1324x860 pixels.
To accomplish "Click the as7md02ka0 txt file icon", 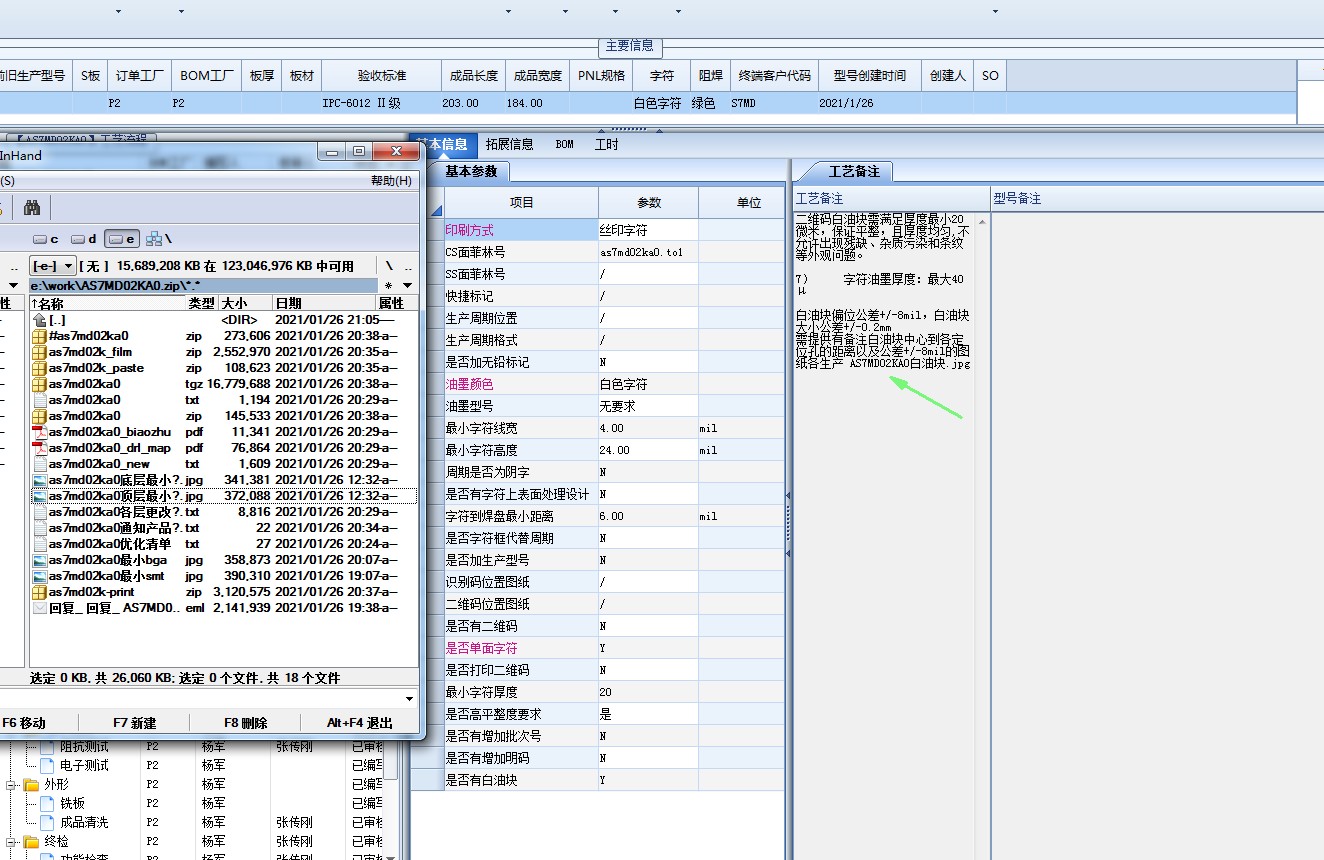I will [x=39, y=400].
